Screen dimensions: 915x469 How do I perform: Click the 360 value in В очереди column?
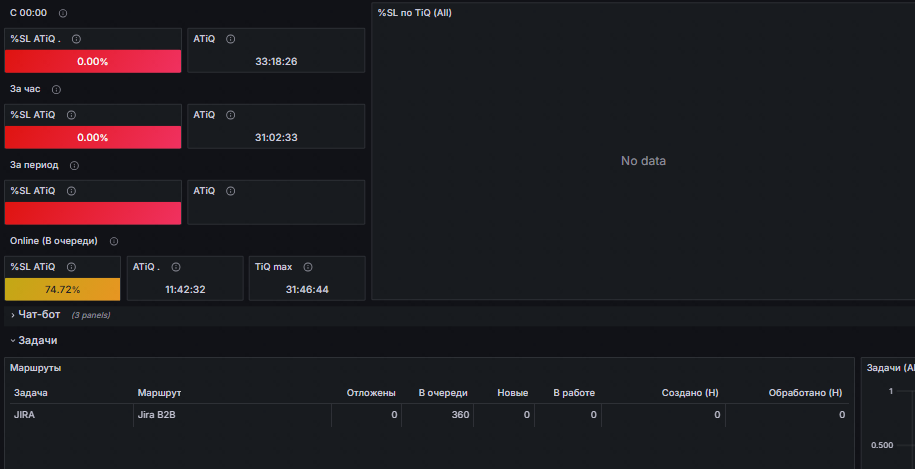coord(460,415)
